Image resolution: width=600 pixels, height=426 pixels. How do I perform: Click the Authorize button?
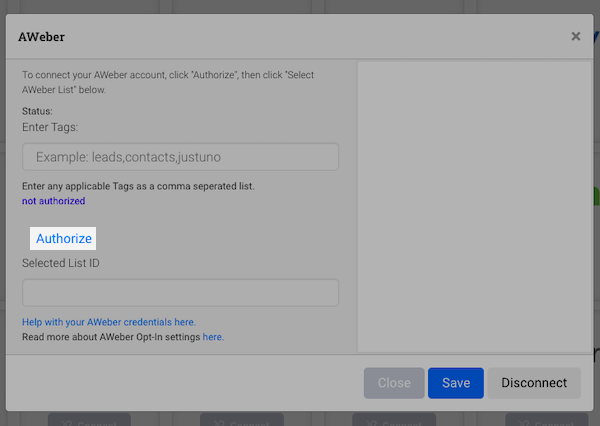click(x=64, y=238)
